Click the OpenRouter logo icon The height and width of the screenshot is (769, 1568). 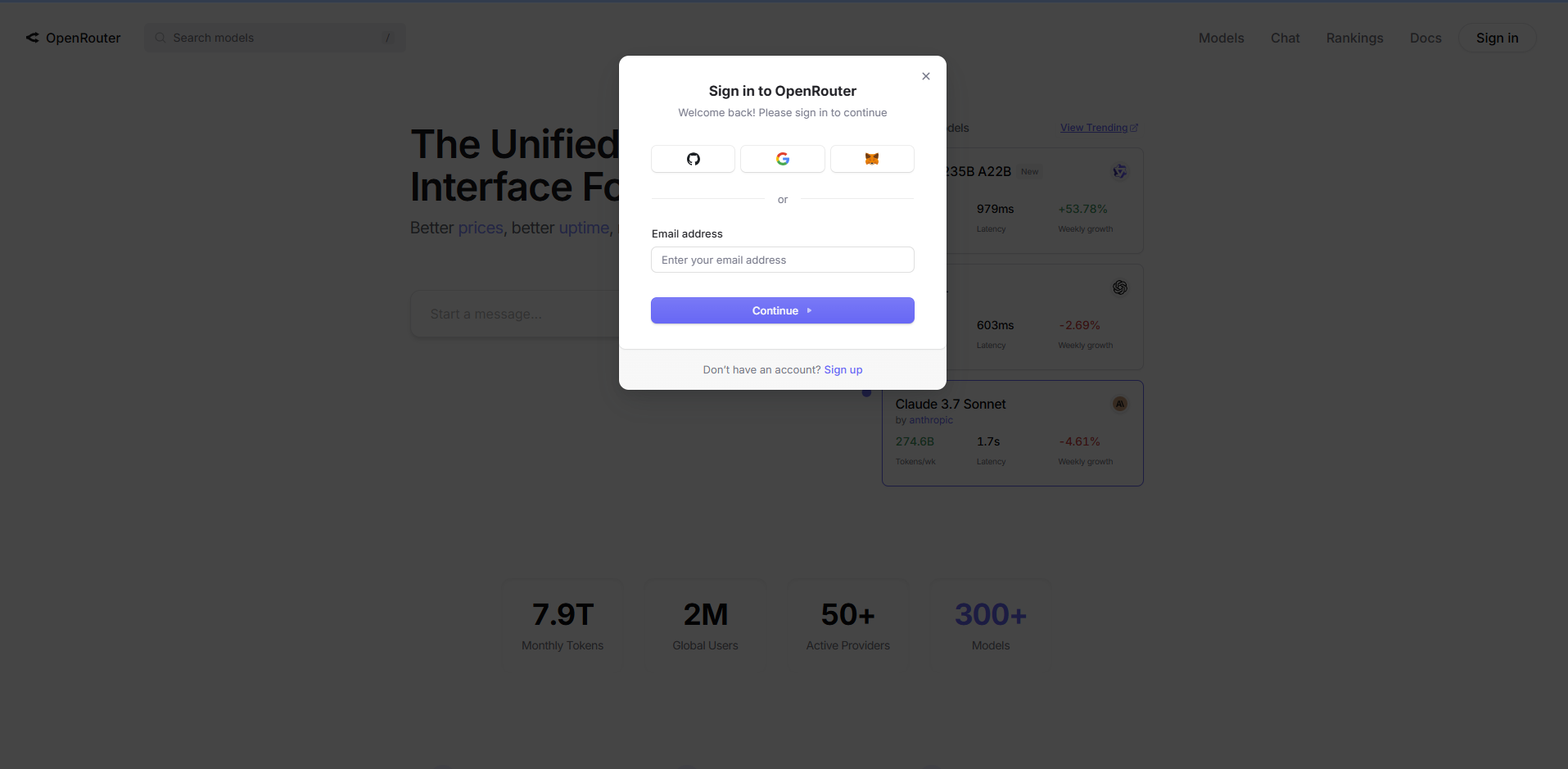click(x=33, y=38)
